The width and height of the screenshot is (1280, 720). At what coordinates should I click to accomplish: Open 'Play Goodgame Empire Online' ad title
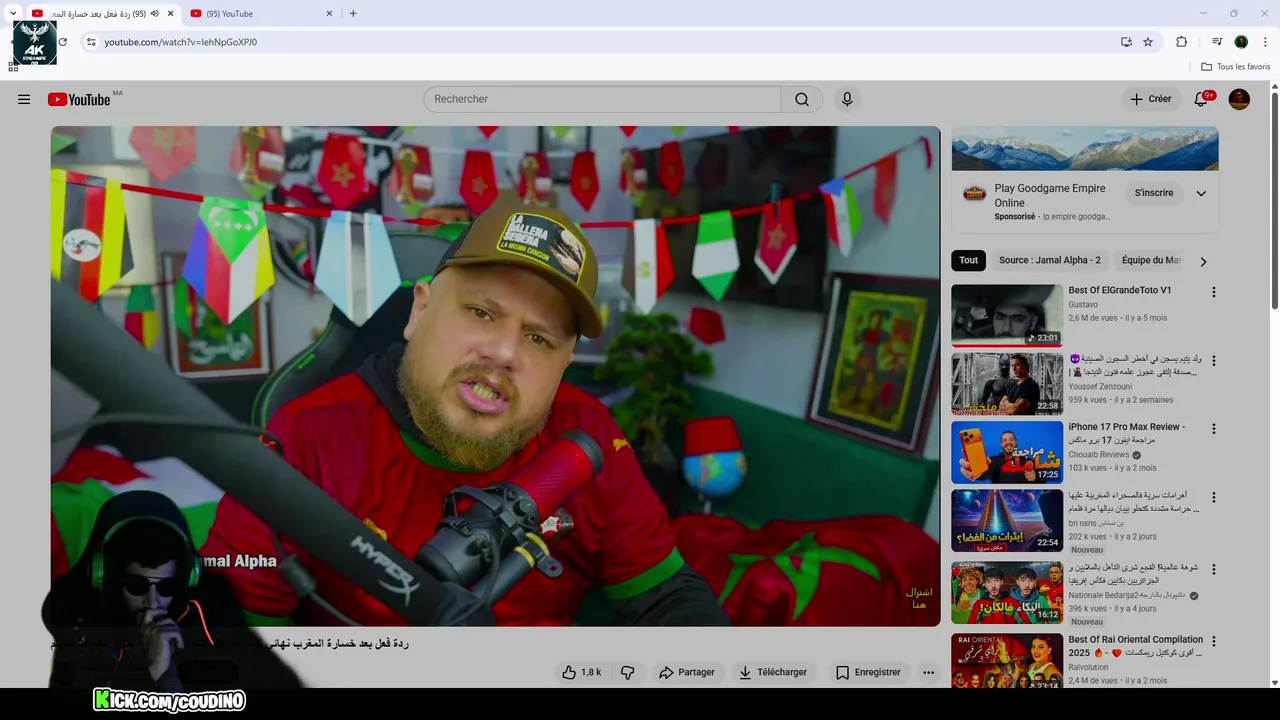coord(1050,195)
